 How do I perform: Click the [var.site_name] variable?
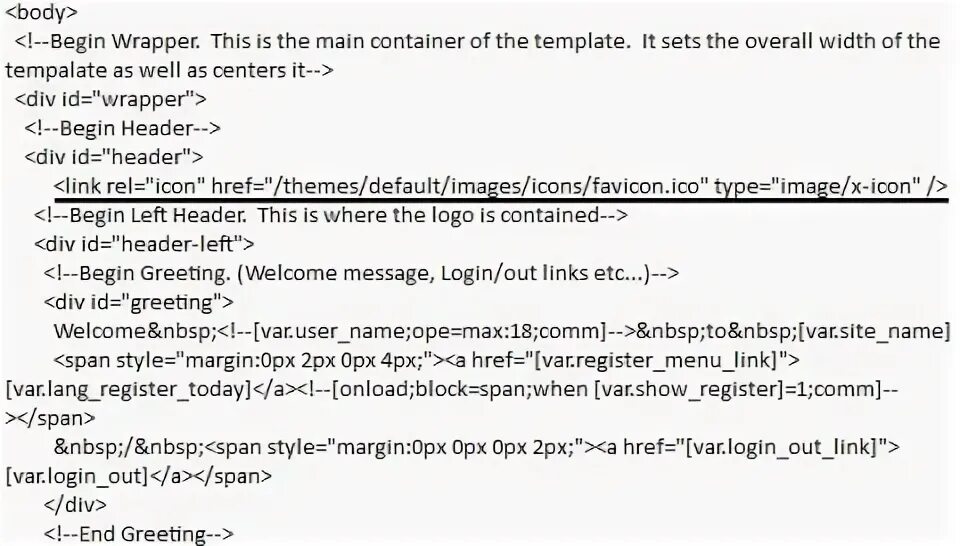pyautogui.click(x=874, y=331)
